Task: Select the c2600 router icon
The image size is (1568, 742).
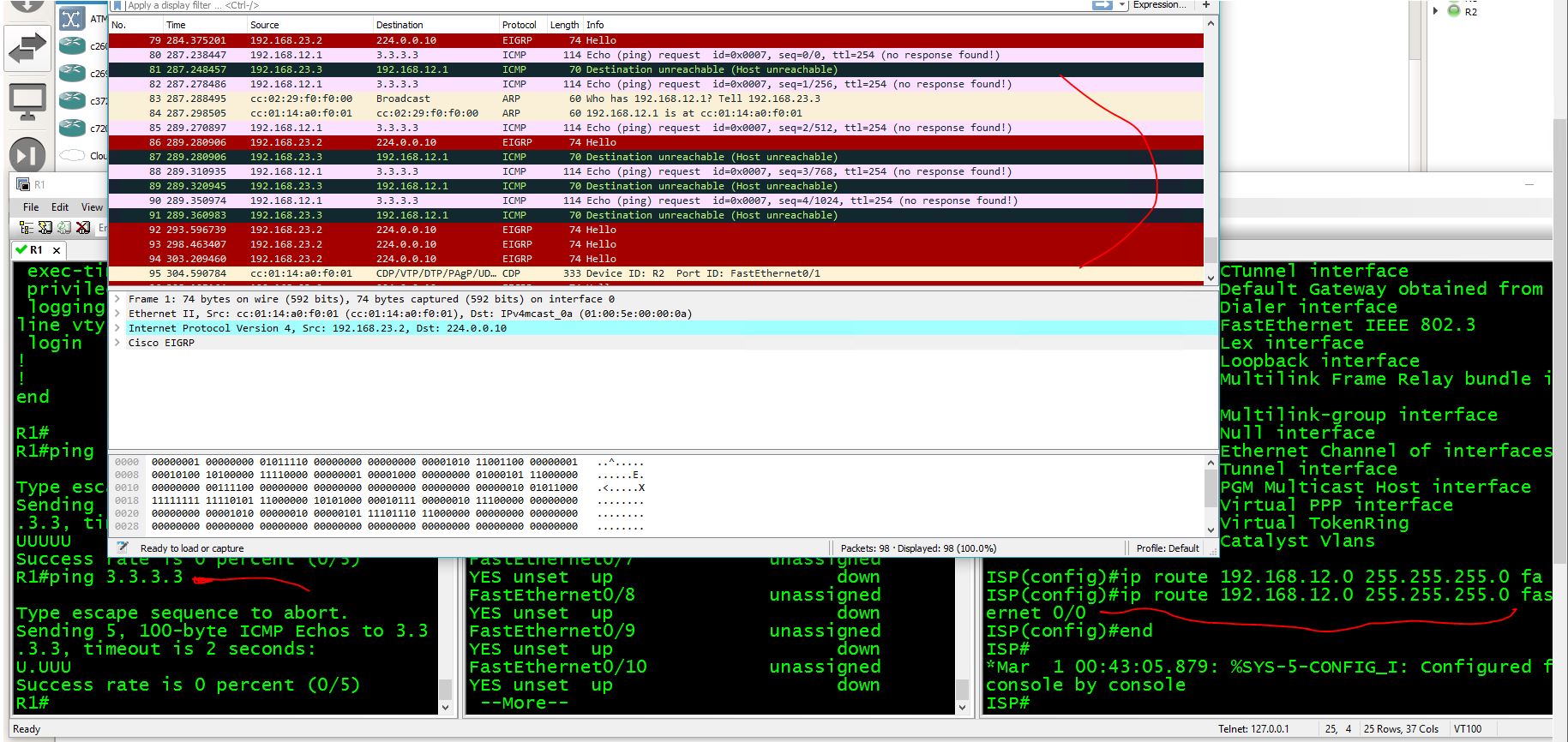Action: (72, 45)
